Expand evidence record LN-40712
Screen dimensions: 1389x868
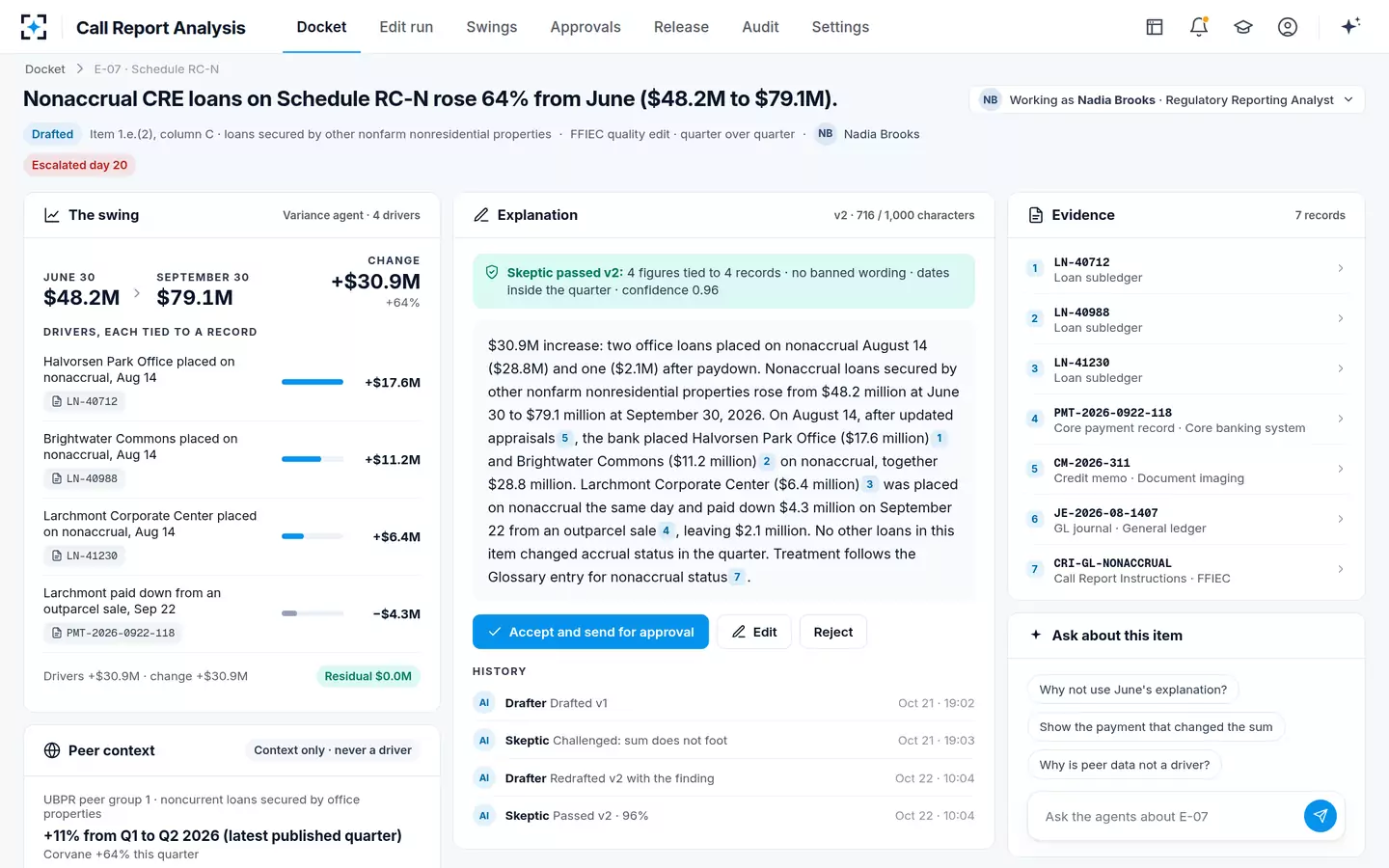pyautogui.click(x=1186, y=269)
